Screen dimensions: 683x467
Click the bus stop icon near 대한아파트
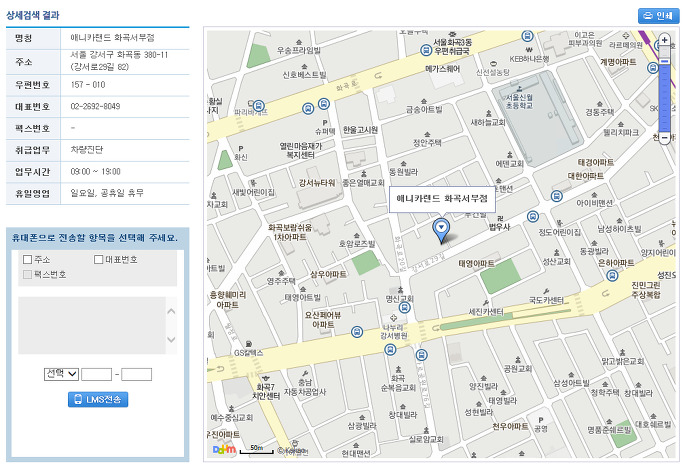point(556,196)
